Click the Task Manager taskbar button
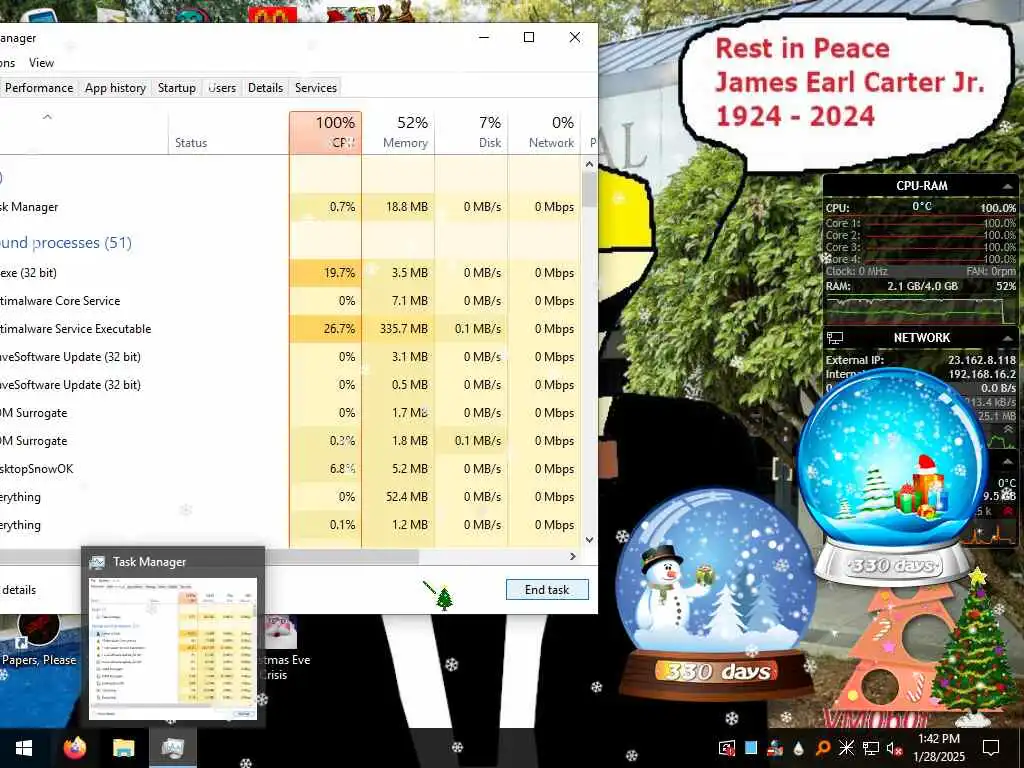Screen dimensions: 1024x768 [x=173, y=748]
